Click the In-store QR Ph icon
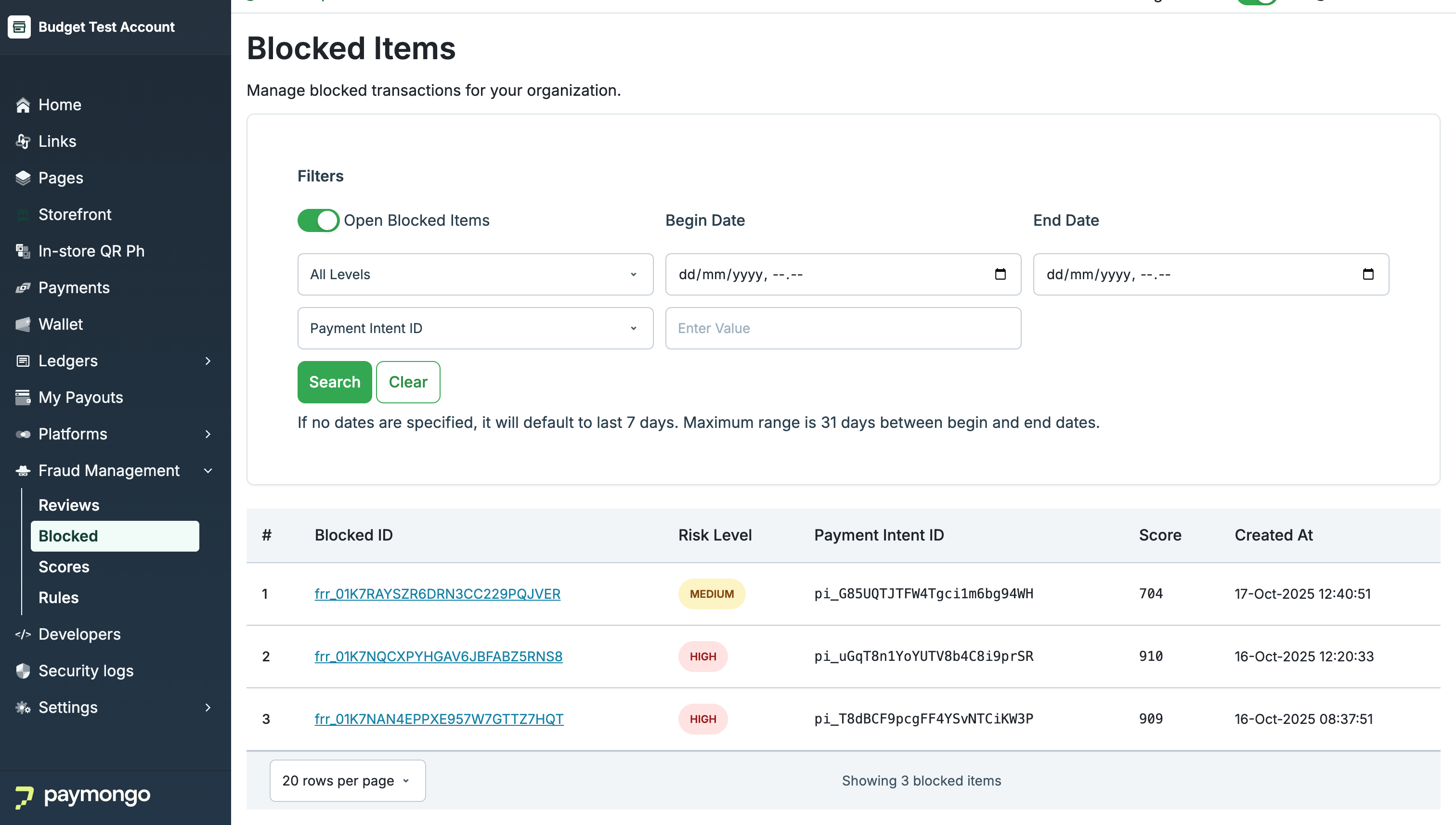 (x=23, y=251)
